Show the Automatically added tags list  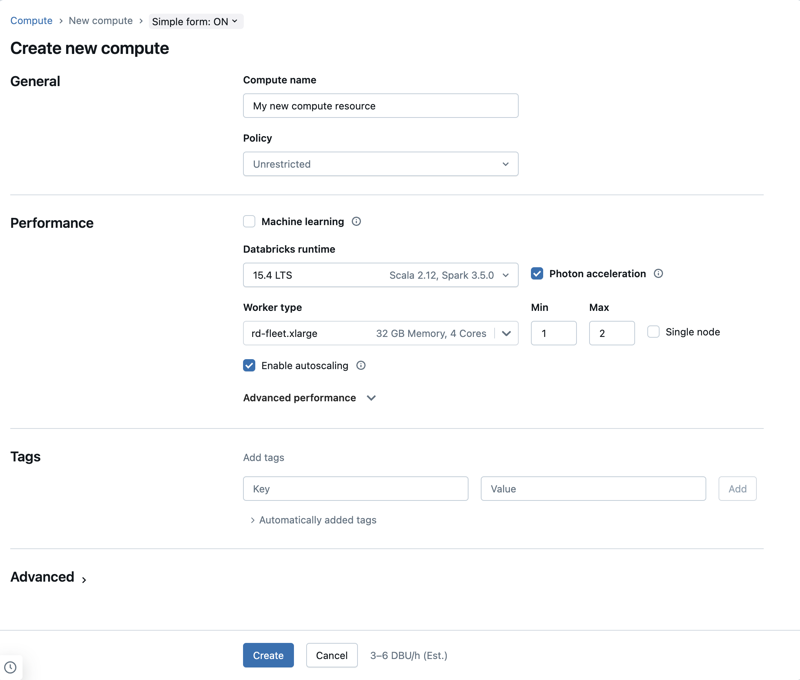point(314,519)
